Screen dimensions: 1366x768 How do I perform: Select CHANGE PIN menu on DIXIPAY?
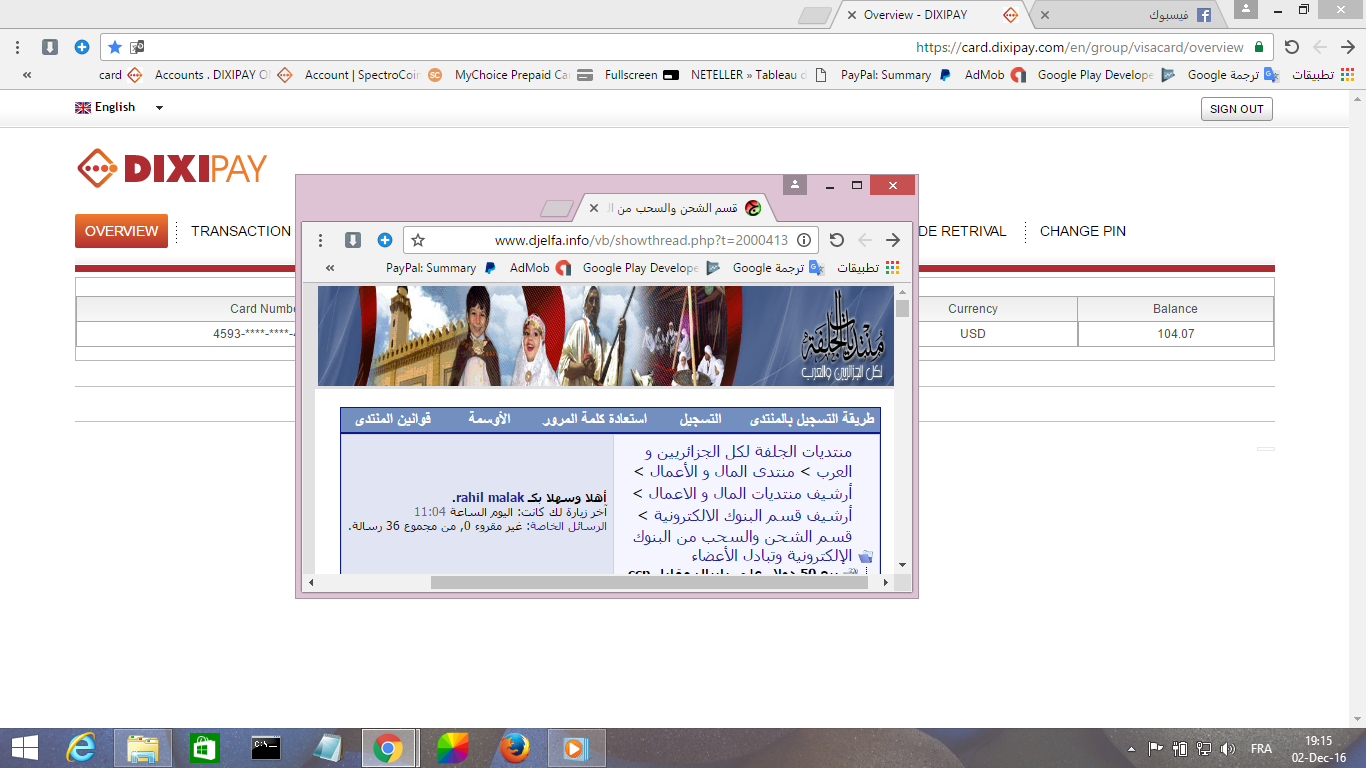(1083, 231)
